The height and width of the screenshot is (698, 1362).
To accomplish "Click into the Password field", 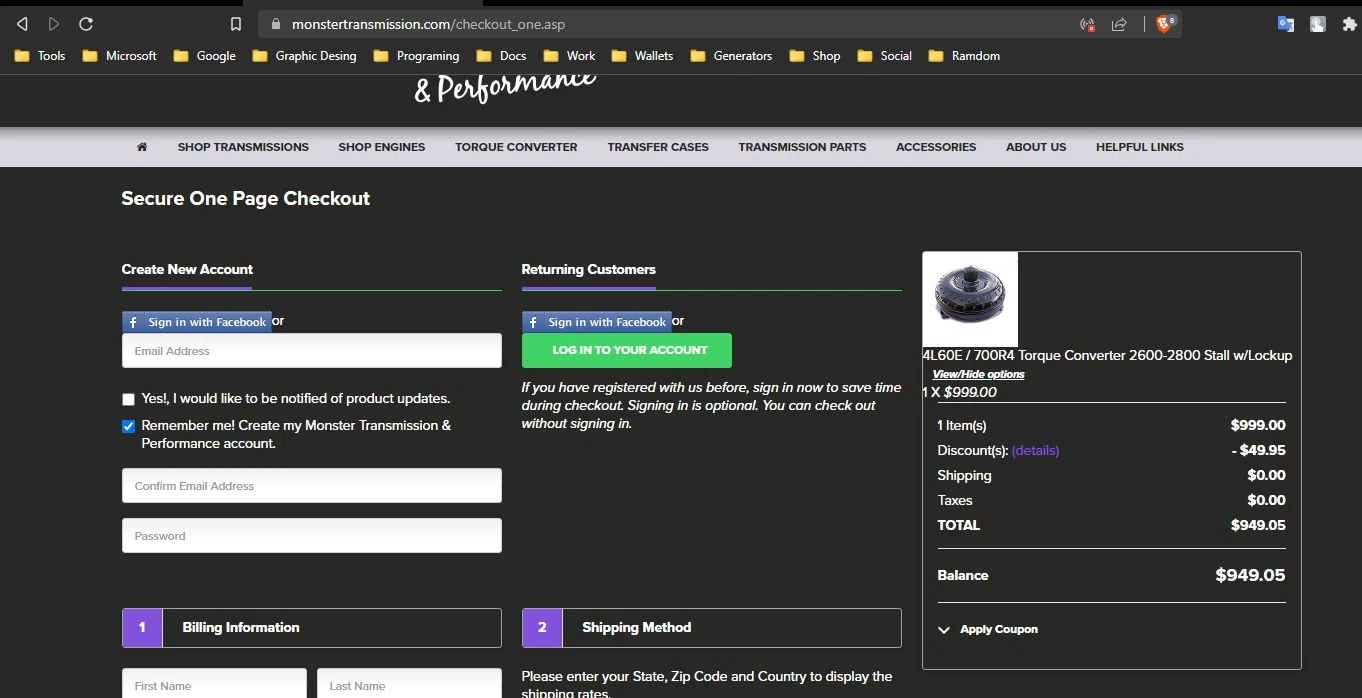I will click(312, 536).
